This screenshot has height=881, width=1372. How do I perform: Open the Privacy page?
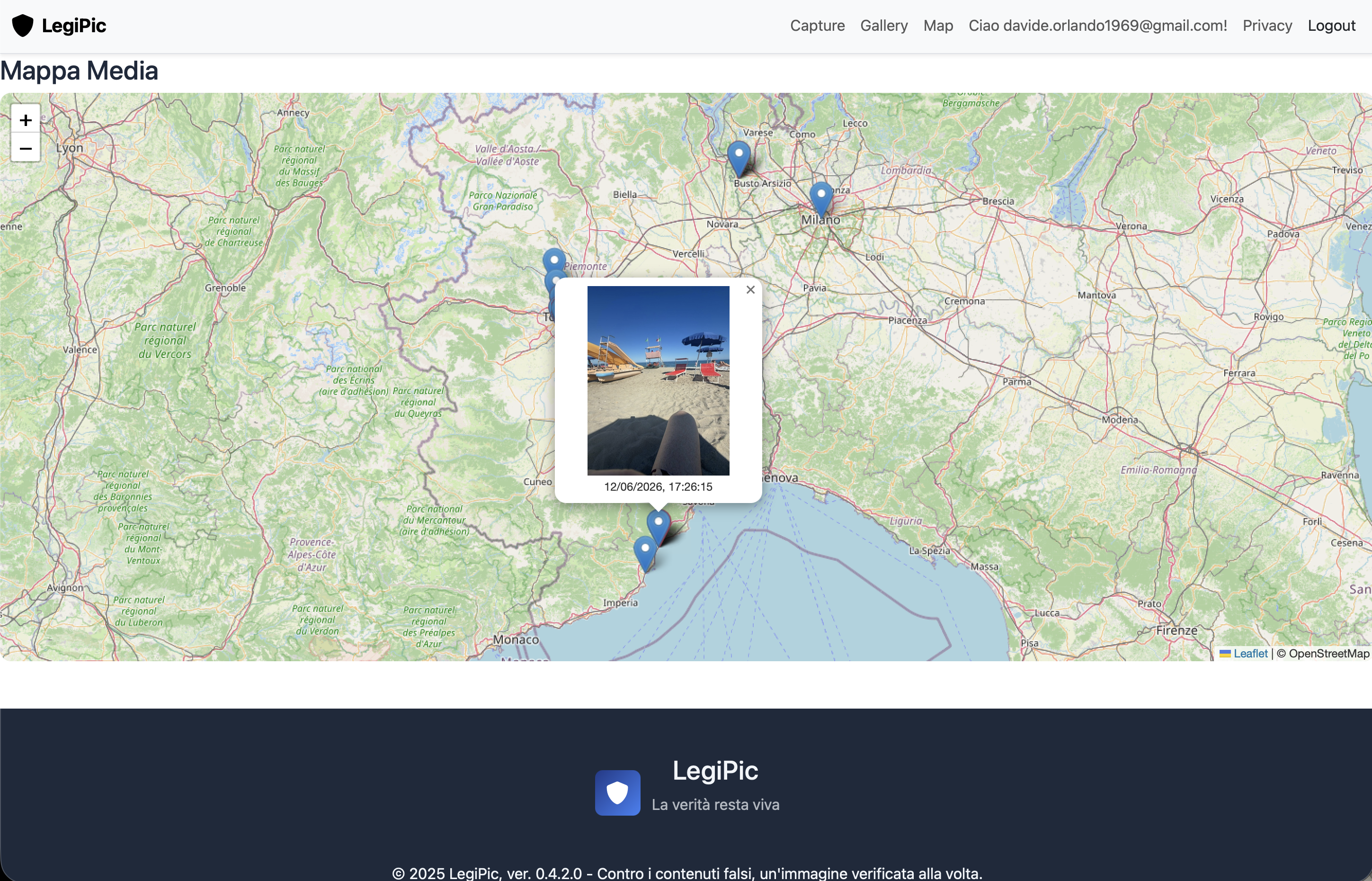click(1267, 26)
